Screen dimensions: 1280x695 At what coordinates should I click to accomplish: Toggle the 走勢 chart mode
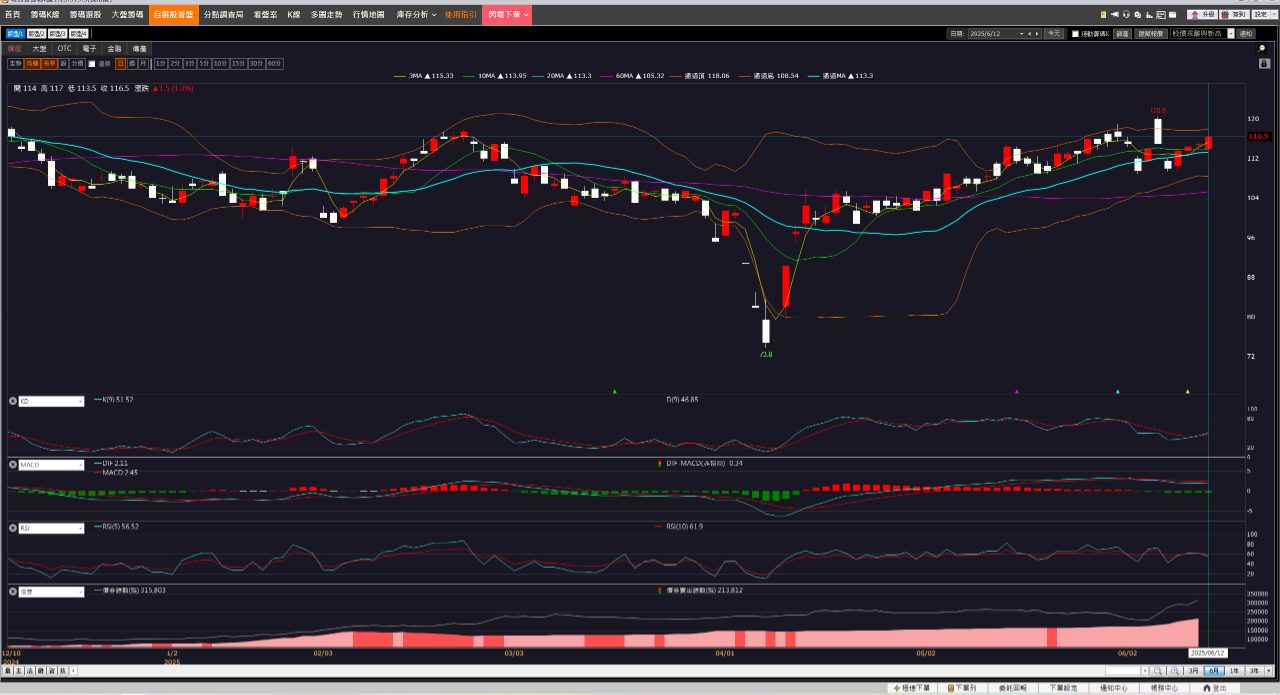tap(15, 63)
